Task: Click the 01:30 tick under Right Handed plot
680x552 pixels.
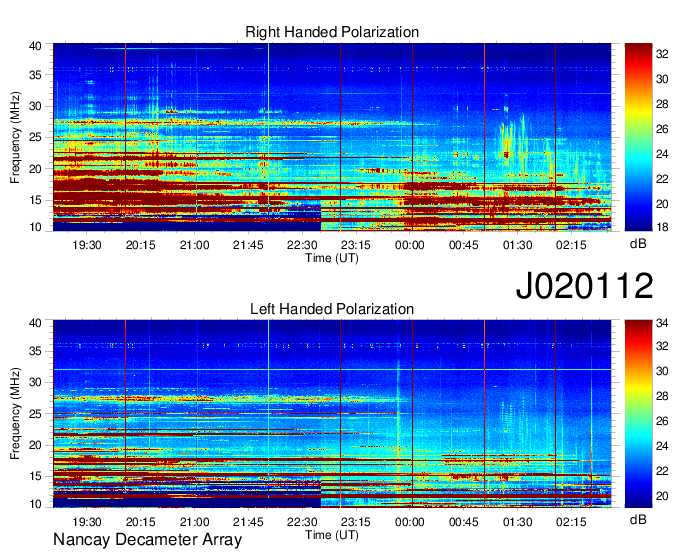Action: pyautogui.click(x=517, y=245)
